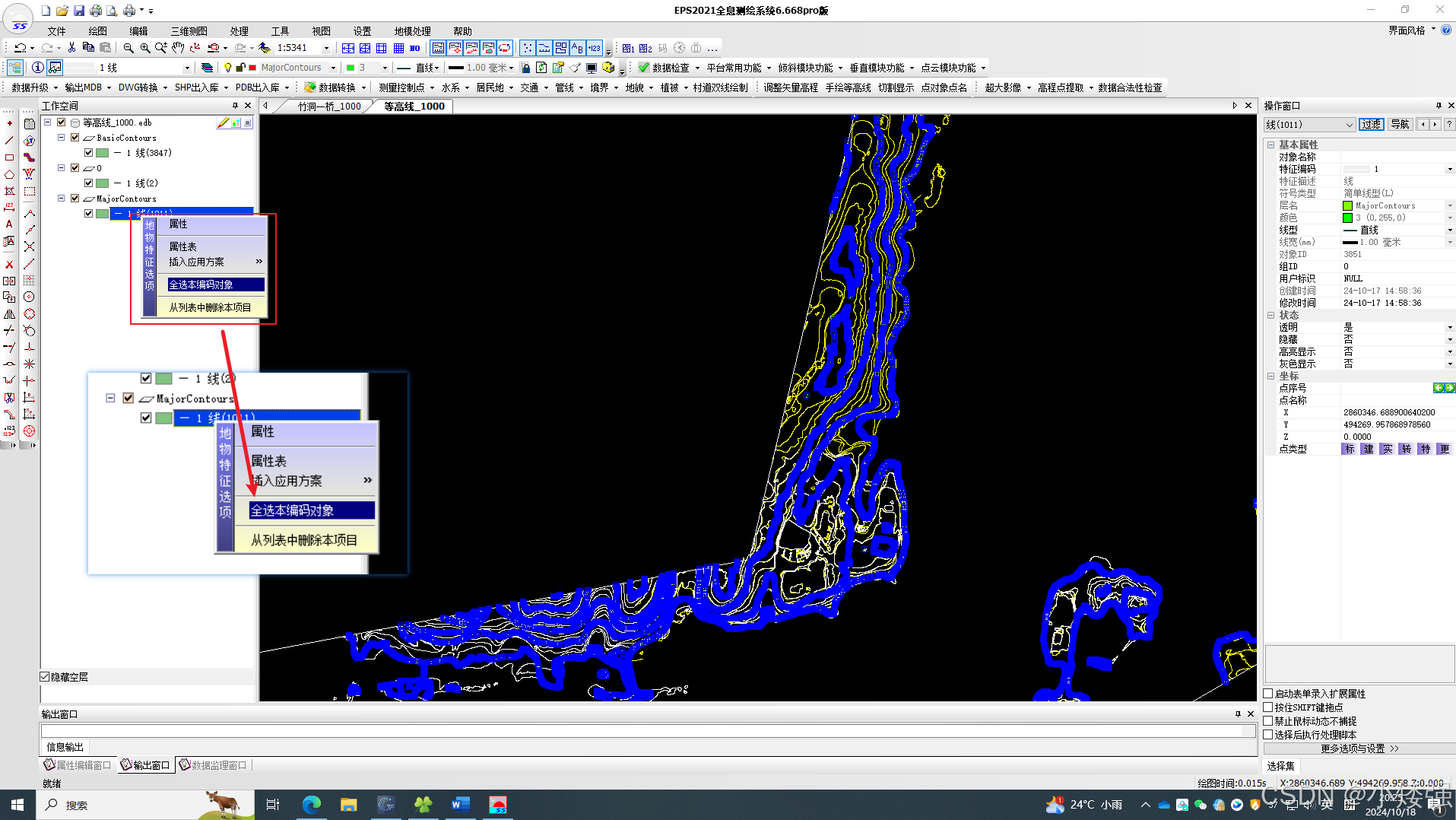Open print preview
Screen dimensions: 1456x820
coord(112,11)
